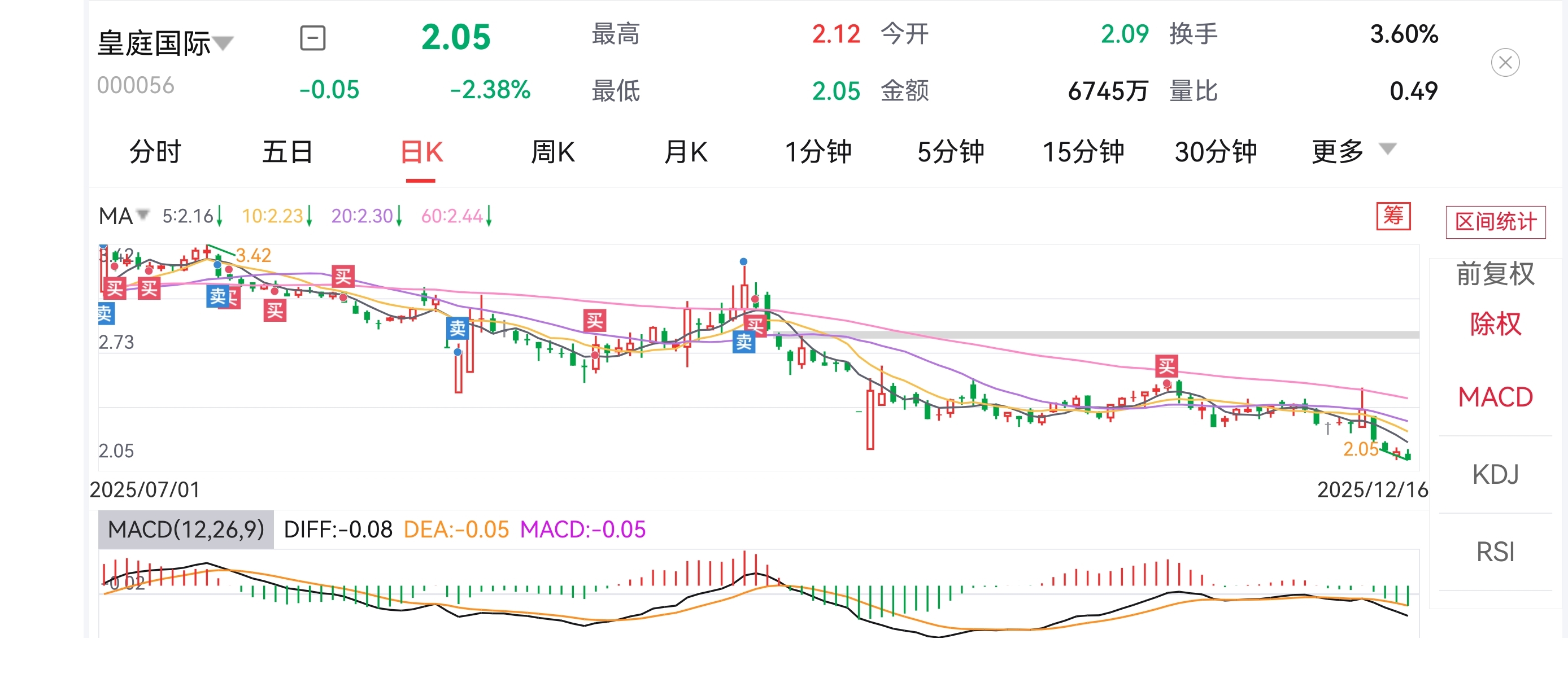Viewport: 1568px width, 691px height.
Task: Click the blue dot at the price peak
Action: pyautogui.click(x=743, y=261)
